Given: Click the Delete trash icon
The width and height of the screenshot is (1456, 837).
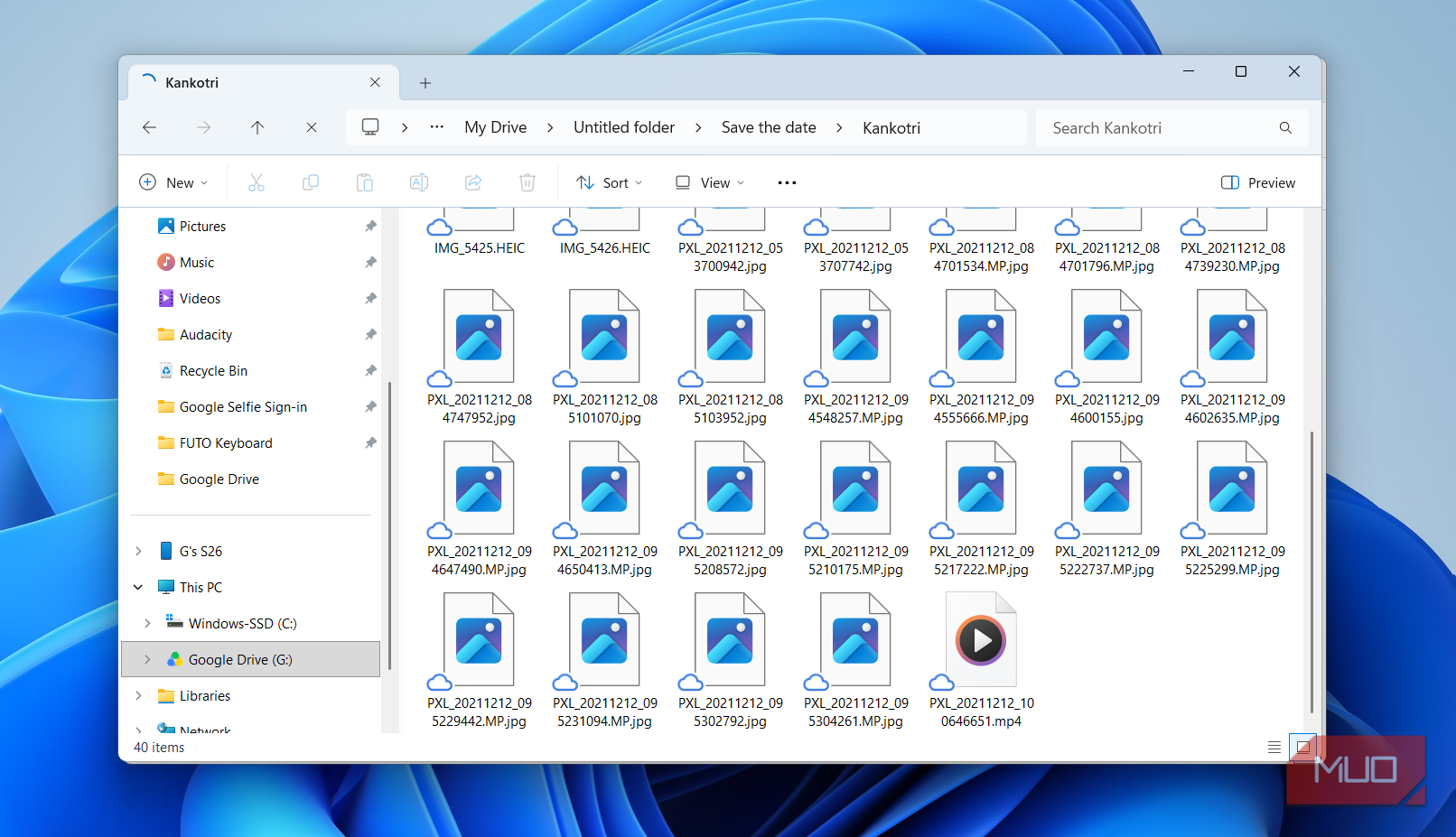Looking at the screenshot, I should [527, 182].
